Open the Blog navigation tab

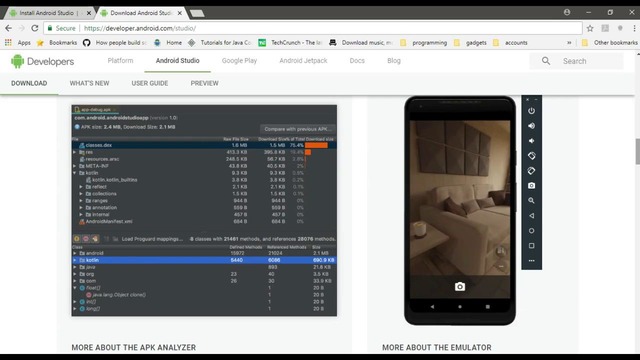(x=394, y=60)
